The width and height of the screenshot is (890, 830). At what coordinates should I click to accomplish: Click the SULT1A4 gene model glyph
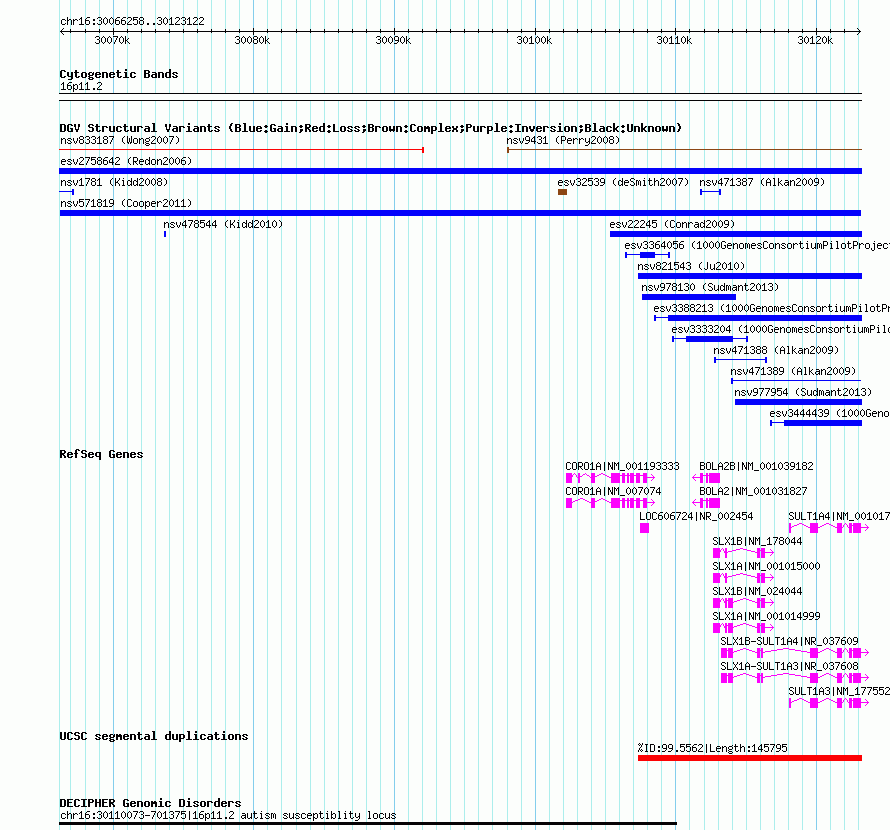tap(829, 528)
